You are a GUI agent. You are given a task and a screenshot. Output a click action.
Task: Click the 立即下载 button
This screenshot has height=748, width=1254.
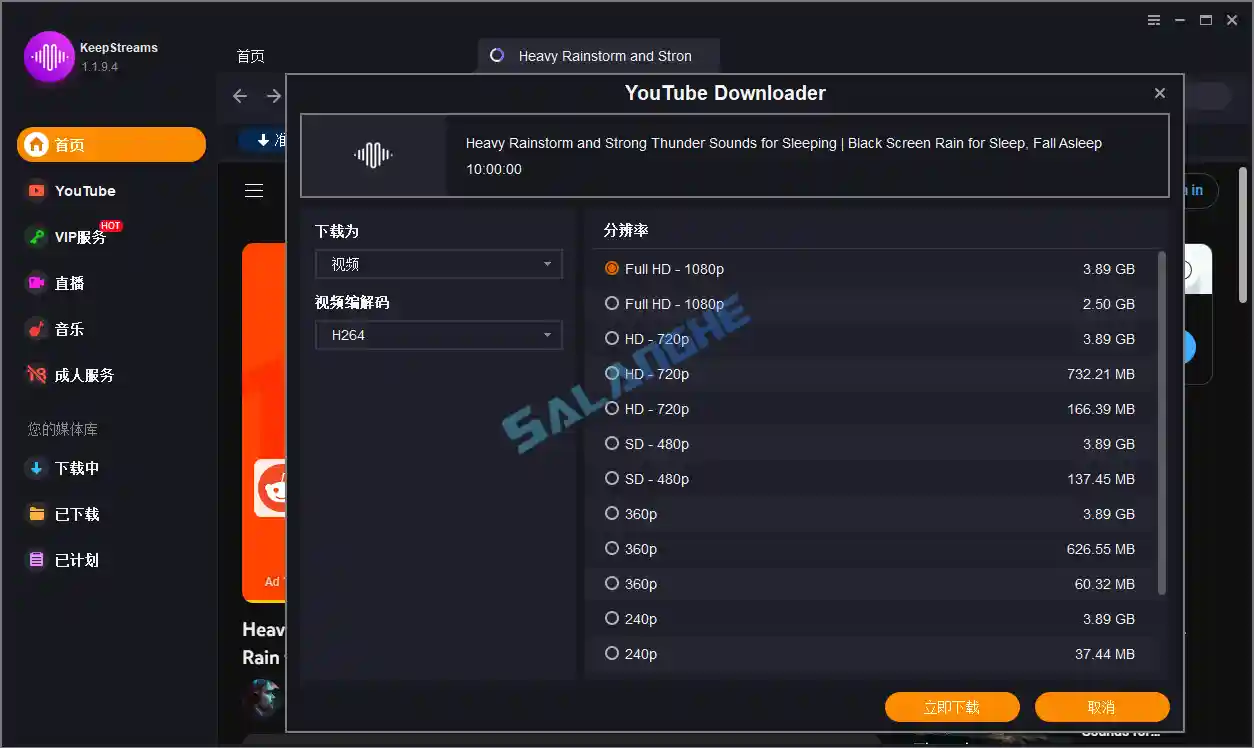(x=952, y=707)
